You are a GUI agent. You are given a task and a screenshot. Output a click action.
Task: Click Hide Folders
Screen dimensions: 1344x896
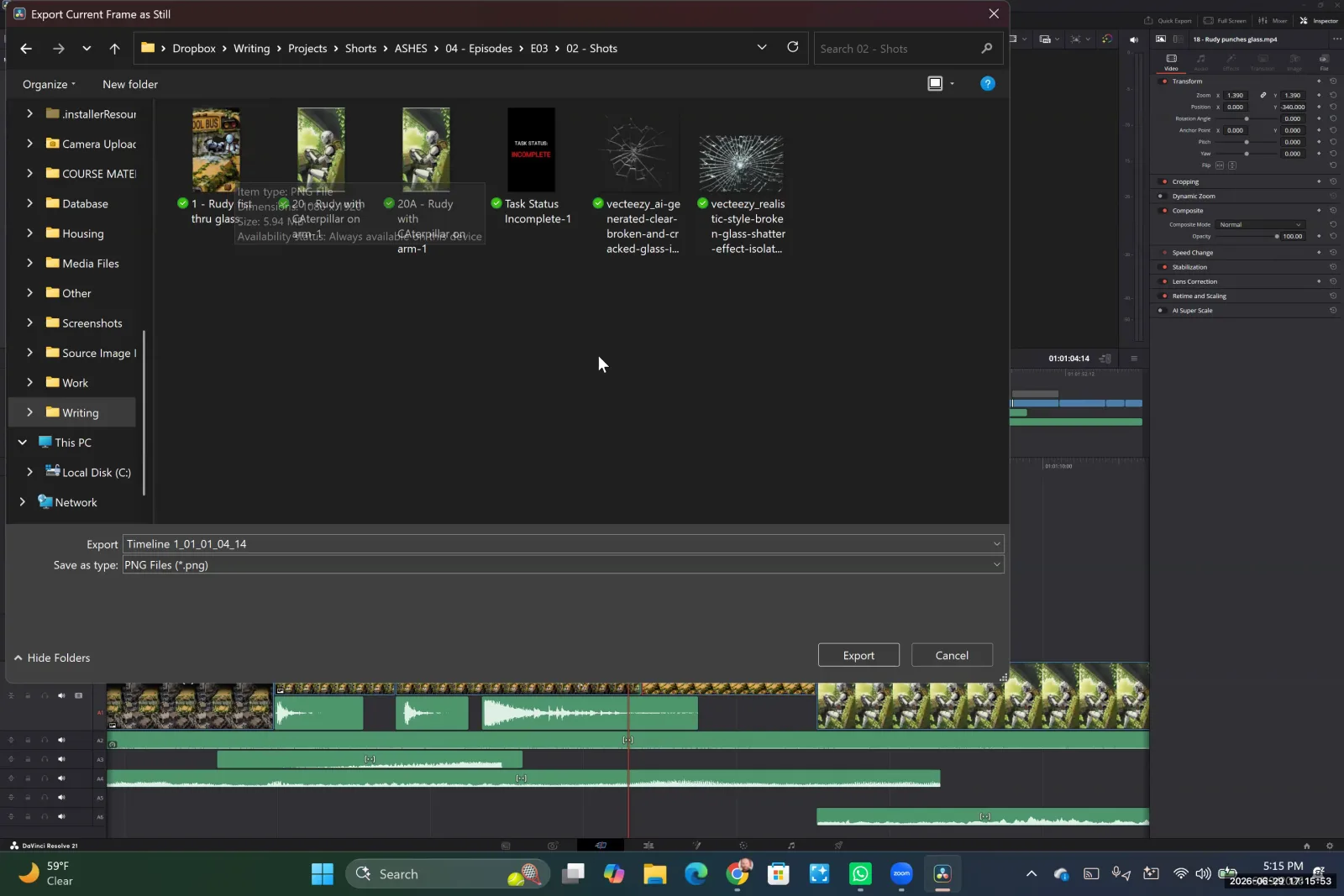click(52, 658)
